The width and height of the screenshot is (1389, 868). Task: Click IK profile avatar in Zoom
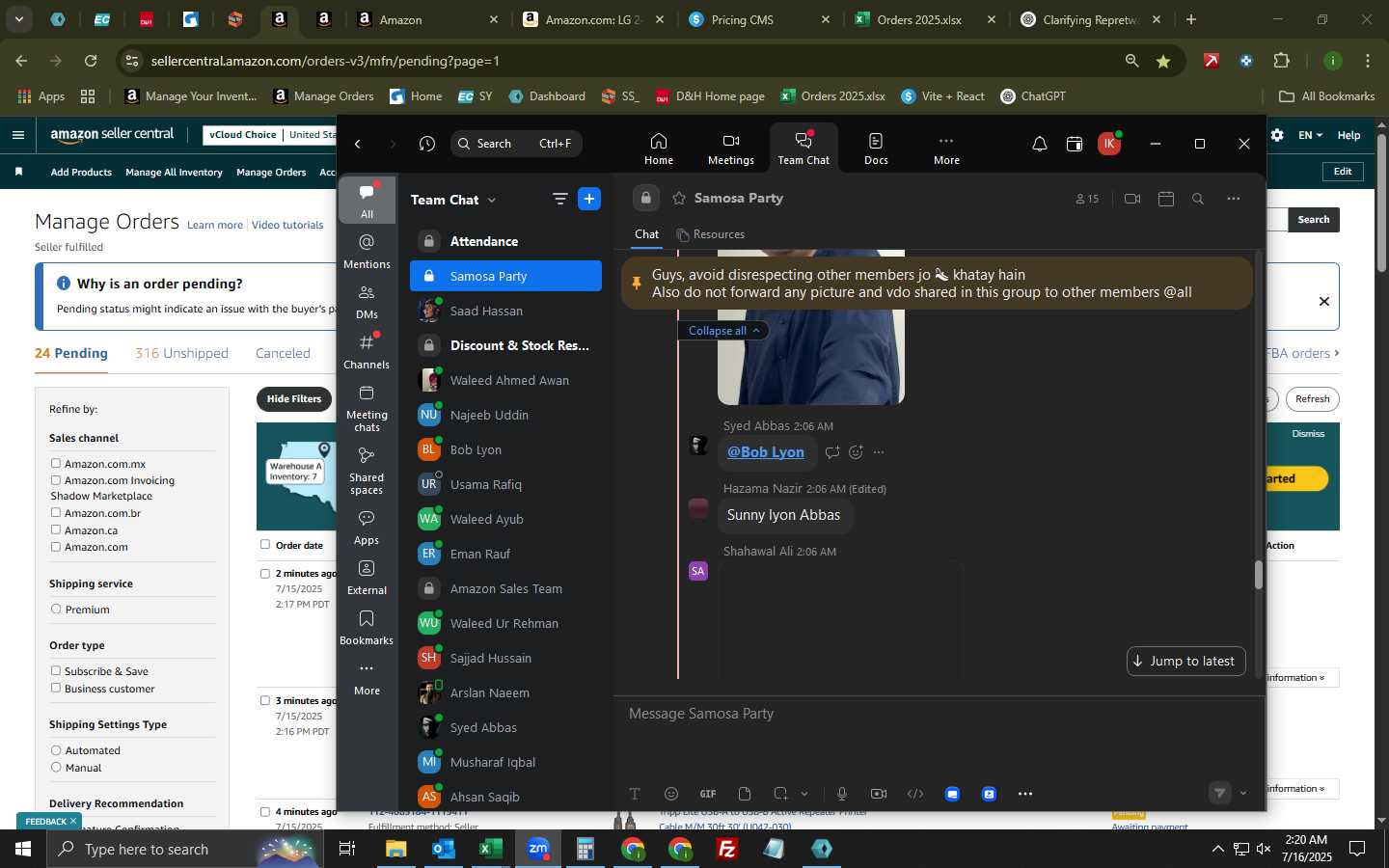1109,144
